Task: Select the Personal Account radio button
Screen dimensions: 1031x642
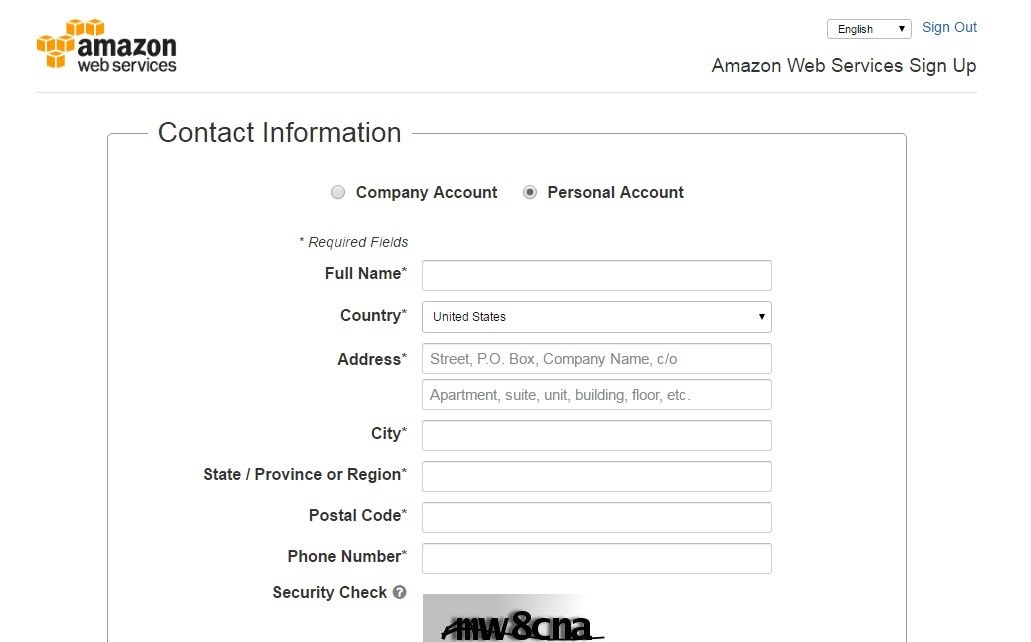Action: tap(530, 193)
